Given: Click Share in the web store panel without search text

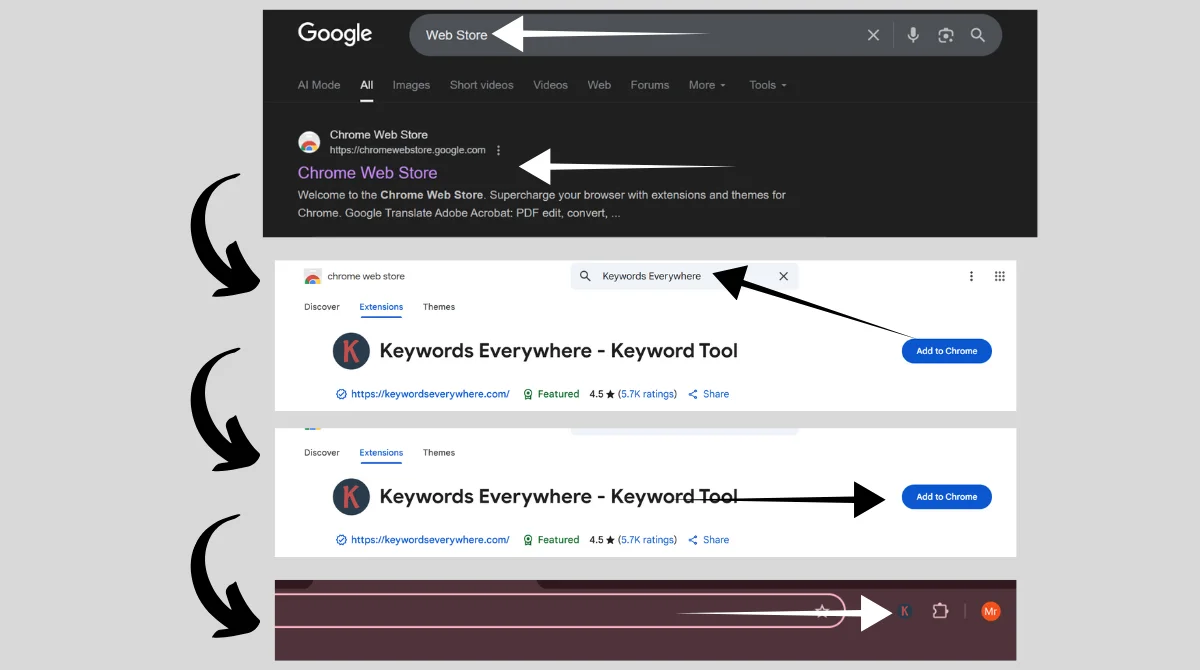Looking at the screenshot, I should coord(709,540).
